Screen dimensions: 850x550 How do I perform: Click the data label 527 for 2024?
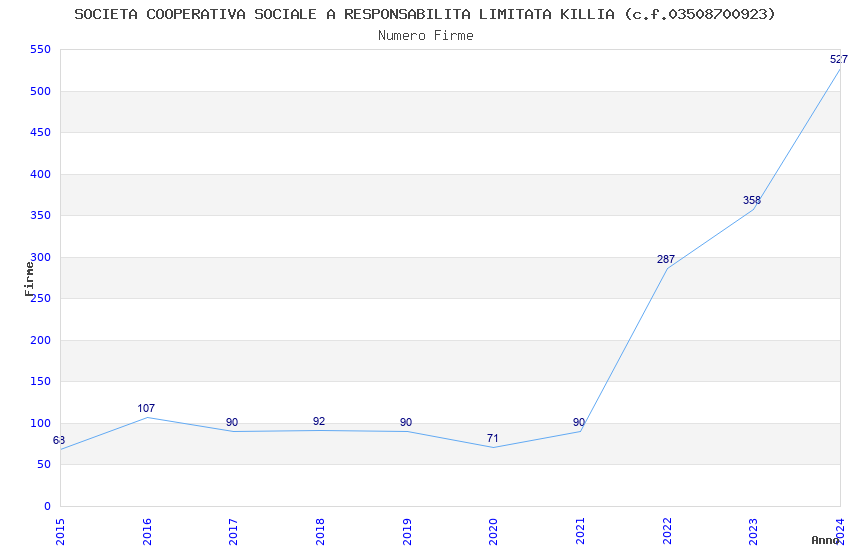[839, 60]
